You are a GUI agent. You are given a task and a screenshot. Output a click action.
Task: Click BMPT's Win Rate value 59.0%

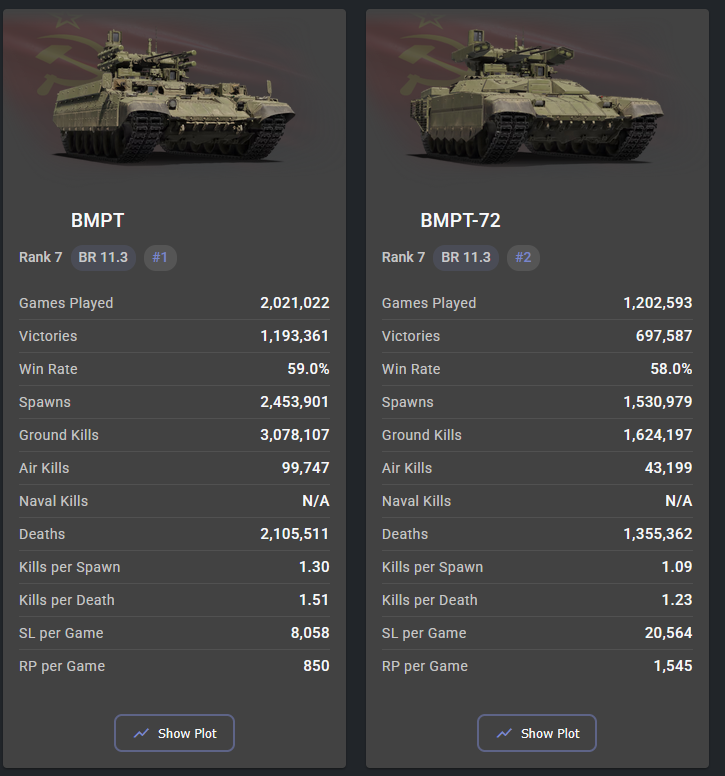pos(308,369)
